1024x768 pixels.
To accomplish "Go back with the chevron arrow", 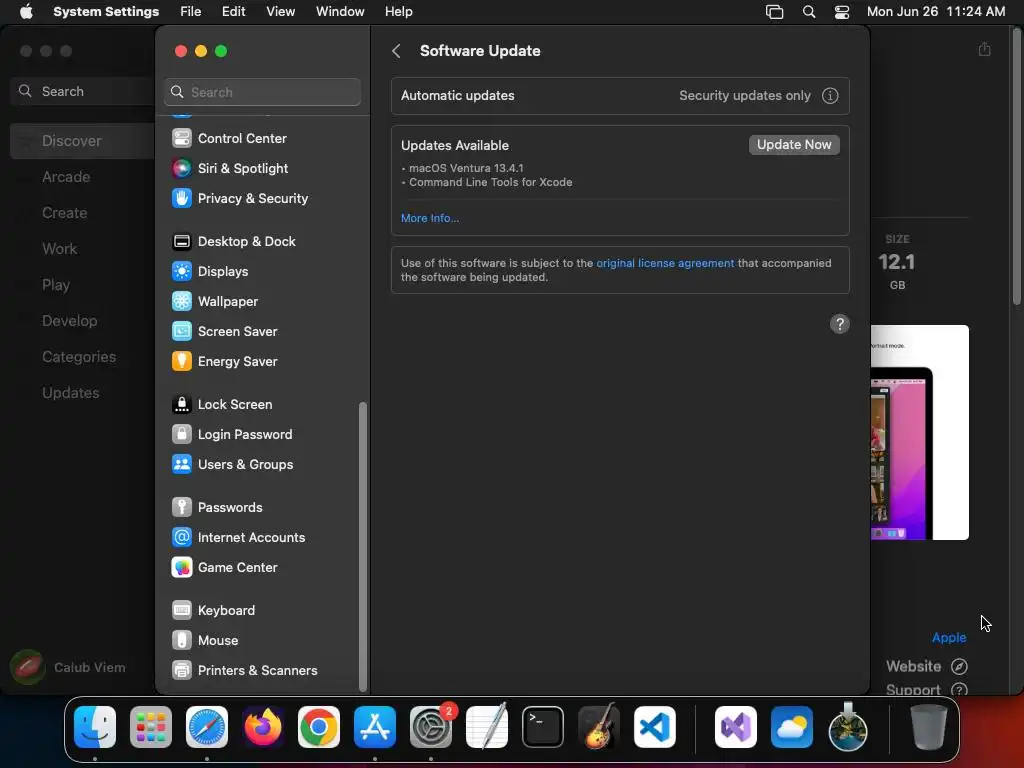I will tap(396, 51).
